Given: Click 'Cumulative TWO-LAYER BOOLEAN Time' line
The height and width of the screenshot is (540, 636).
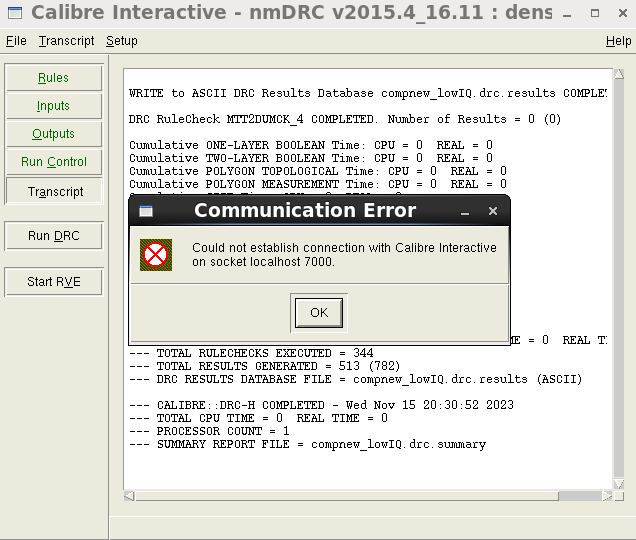Looking at the screenshot, I should coord(311,158).
